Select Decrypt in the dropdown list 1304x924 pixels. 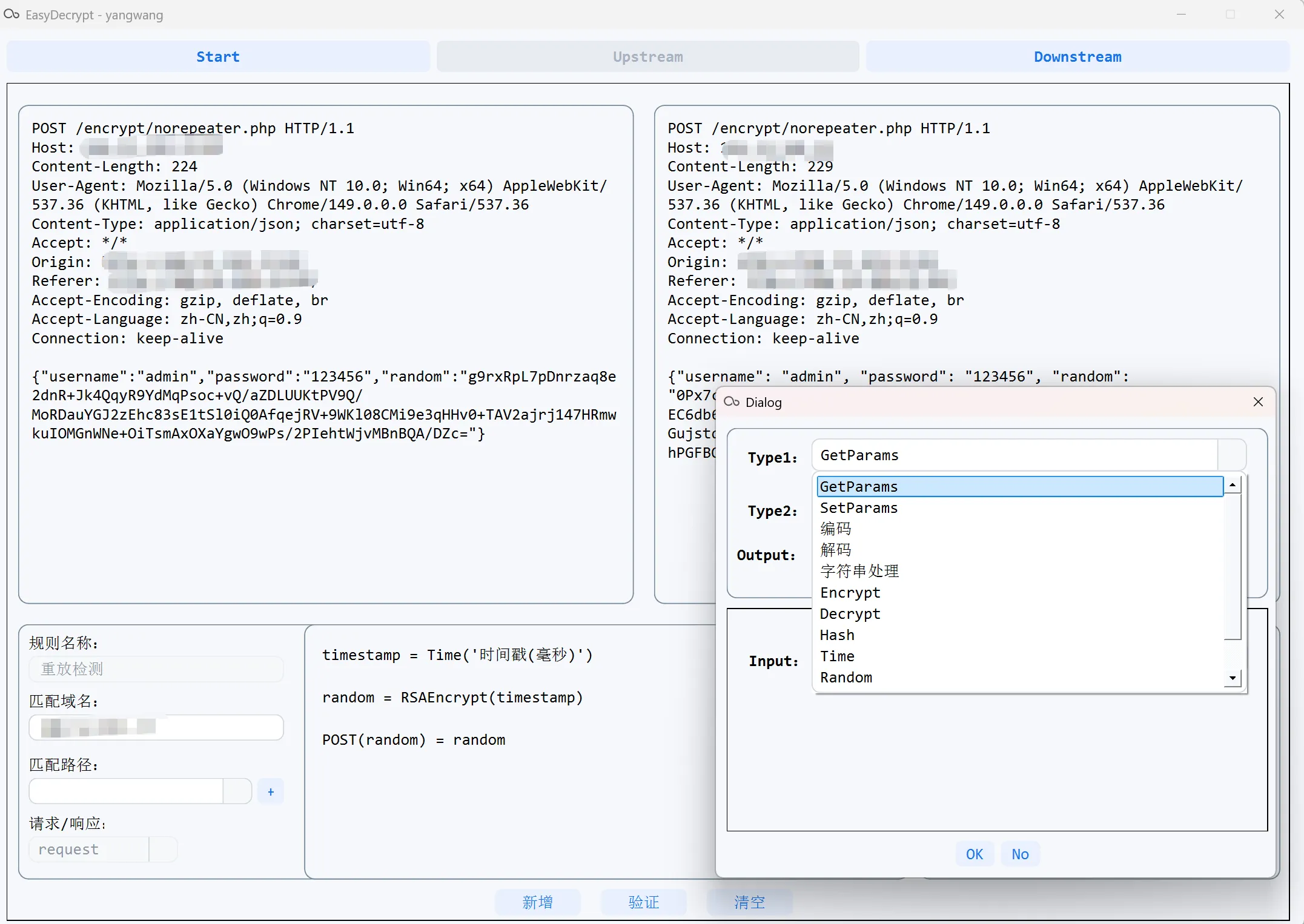pyautogui.click(x=1020, y=613)
